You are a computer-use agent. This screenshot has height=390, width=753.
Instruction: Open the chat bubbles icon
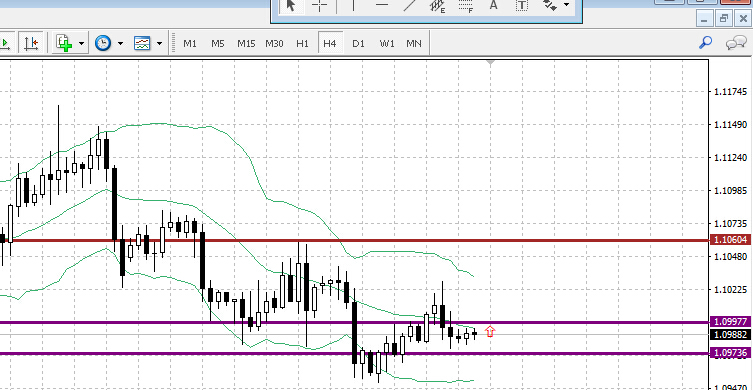tap(735, 44)
